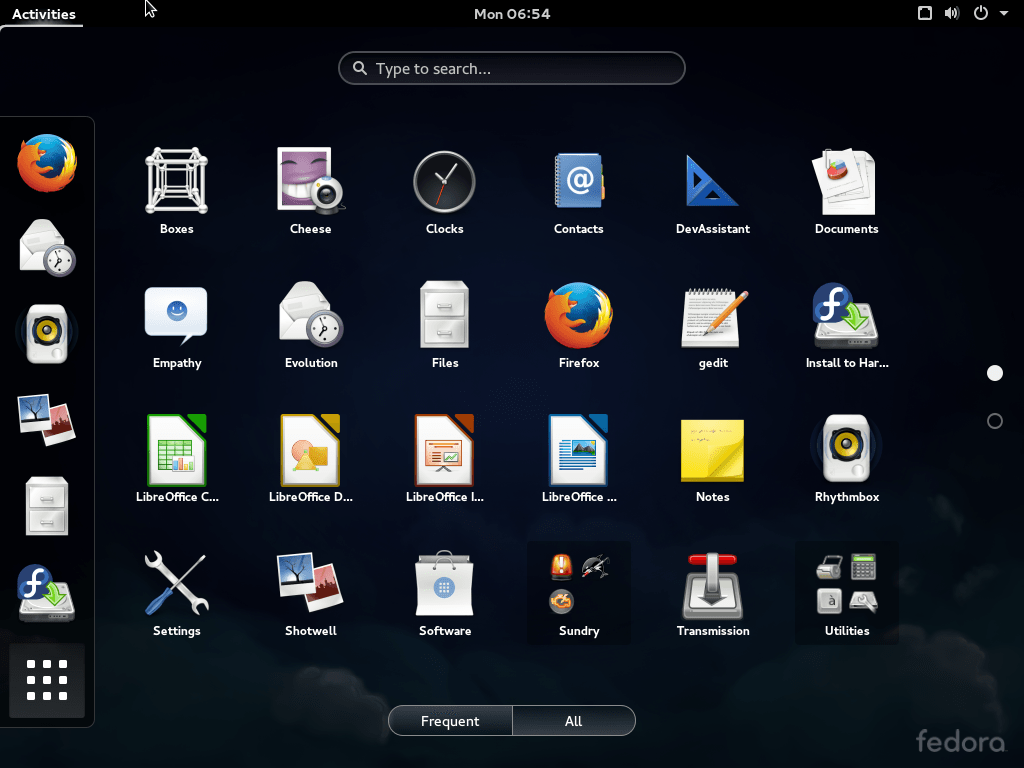This screenshot has height=768, width=1024.
Task: Open Evolution from the dash sidebar
Action: coord(47,248)
